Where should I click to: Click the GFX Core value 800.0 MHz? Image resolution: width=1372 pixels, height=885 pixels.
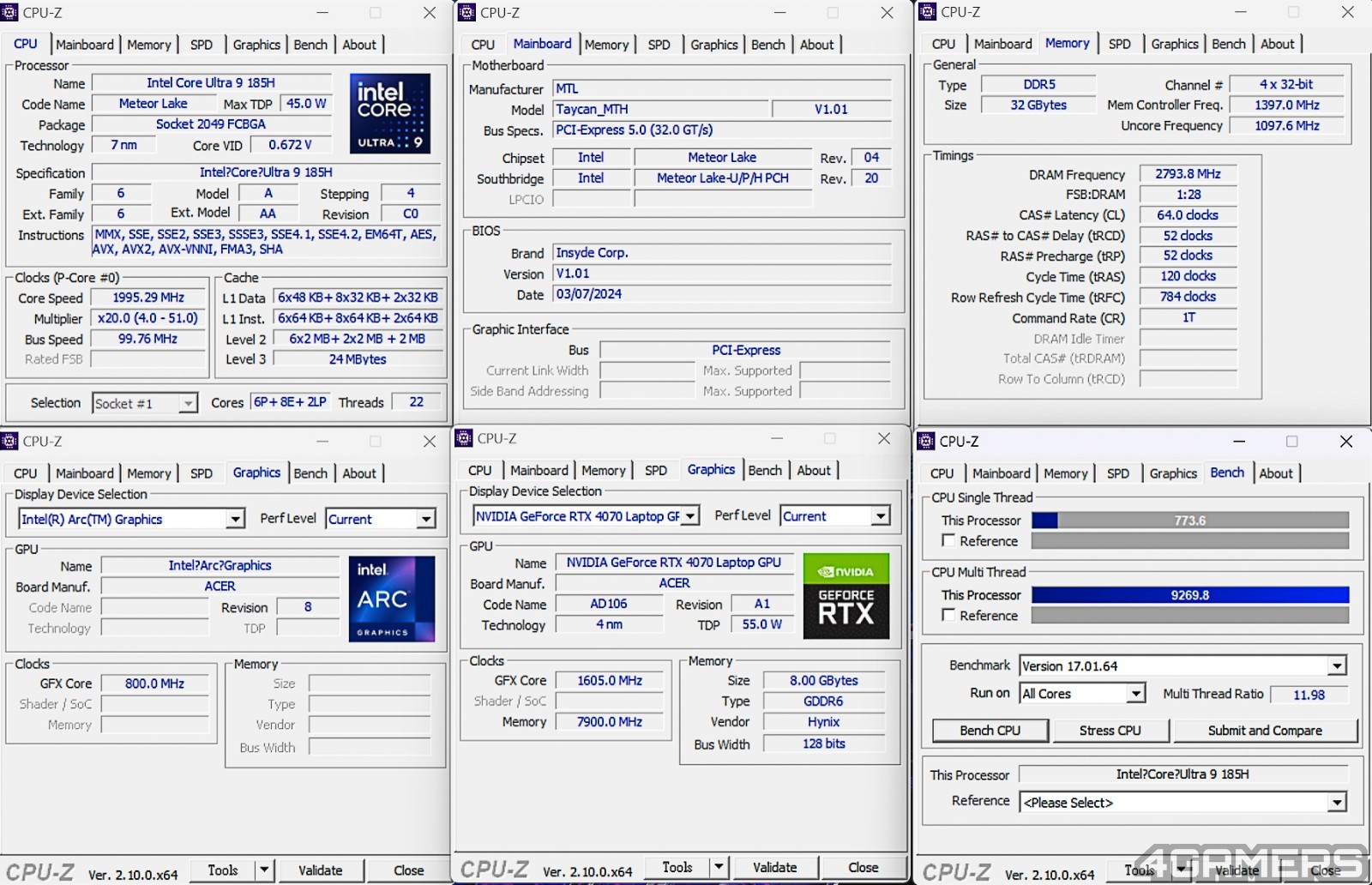[154, 683]
